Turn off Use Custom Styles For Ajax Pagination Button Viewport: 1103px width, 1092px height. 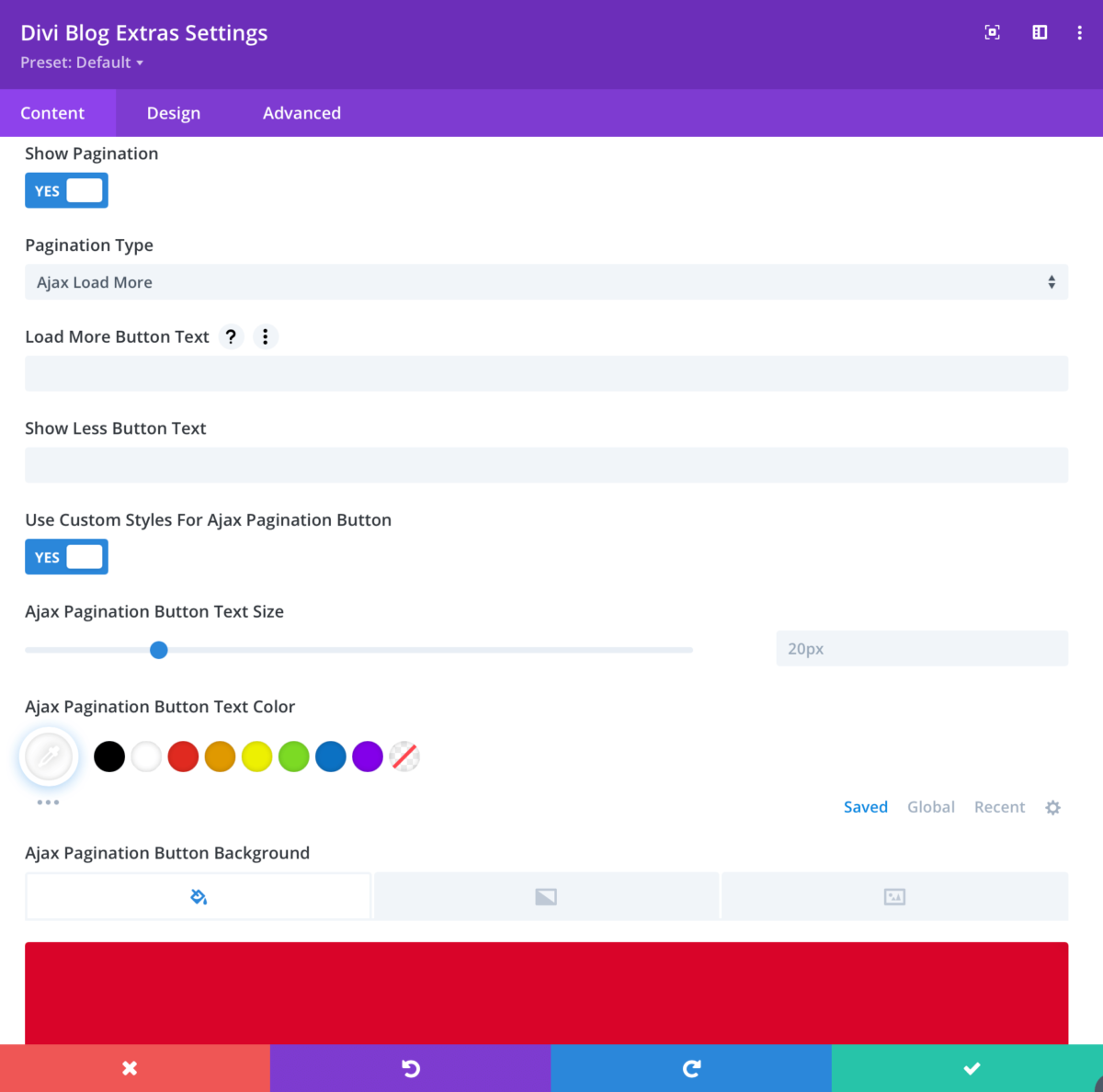66,556
